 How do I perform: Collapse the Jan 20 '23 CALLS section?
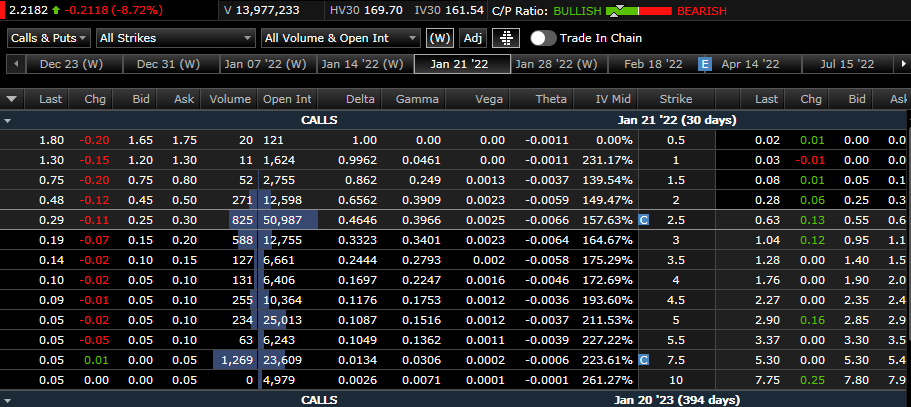pyautogui.click(x=8, y=401)
